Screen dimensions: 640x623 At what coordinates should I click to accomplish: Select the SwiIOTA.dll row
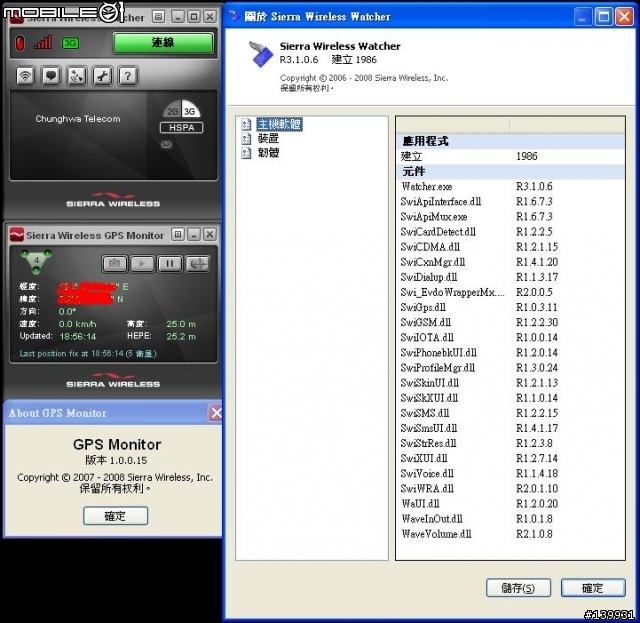(x=510, y=338)
